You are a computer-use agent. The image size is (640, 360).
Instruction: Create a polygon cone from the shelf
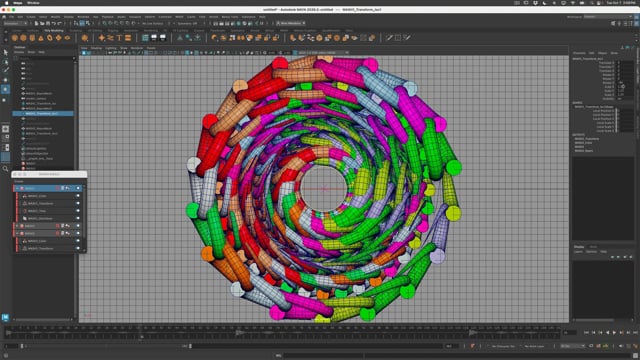click(41, 38)
